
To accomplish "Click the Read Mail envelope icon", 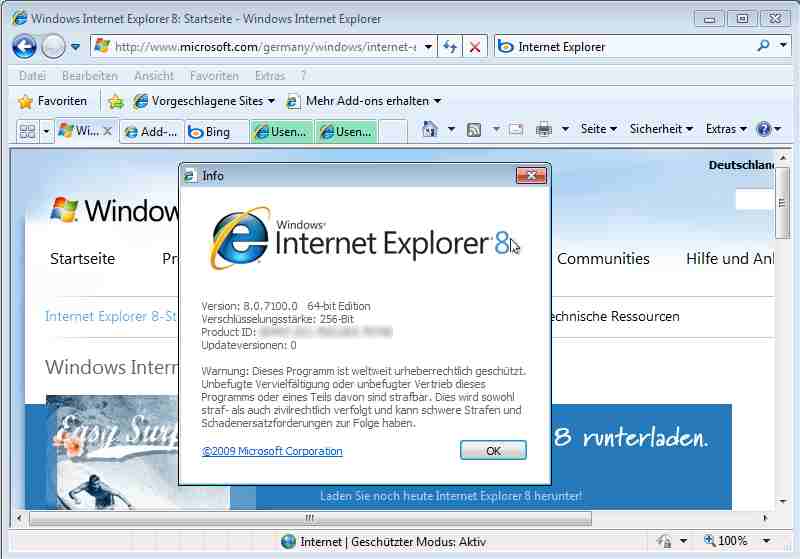I will pos(516,129).
